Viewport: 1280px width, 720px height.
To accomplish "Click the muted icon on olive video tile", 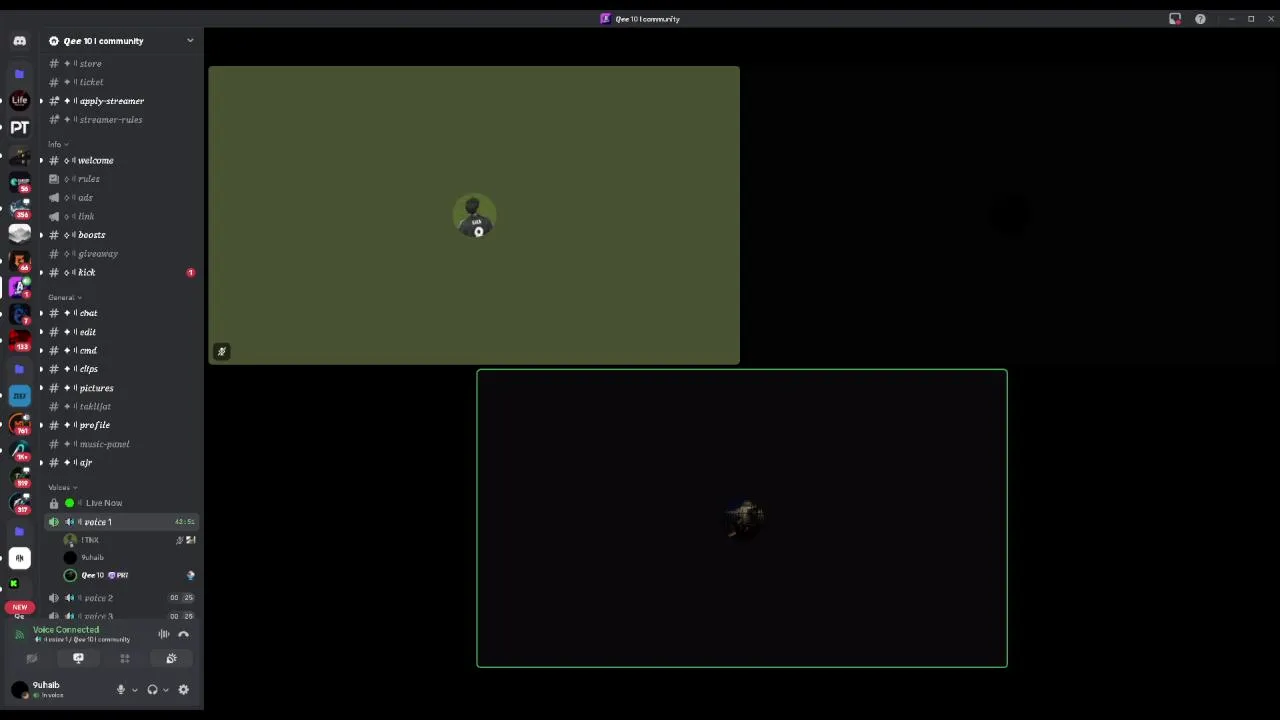I will pyautogui.click(x=222, y=351).
